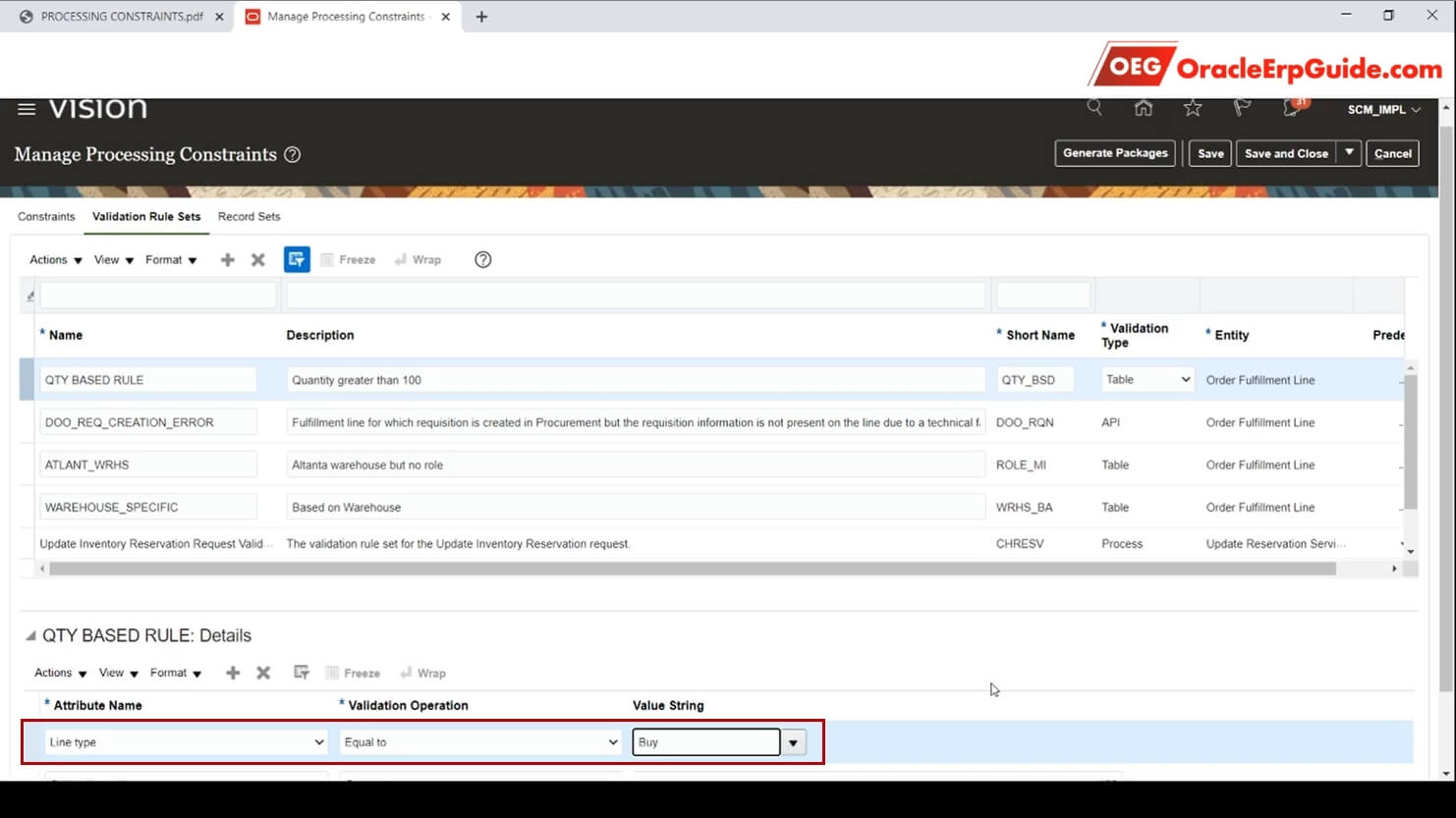Add a row to Validation Rule Sets
Image resolution: width=1456 pixels, height=818 pixels.
(228, 259)
